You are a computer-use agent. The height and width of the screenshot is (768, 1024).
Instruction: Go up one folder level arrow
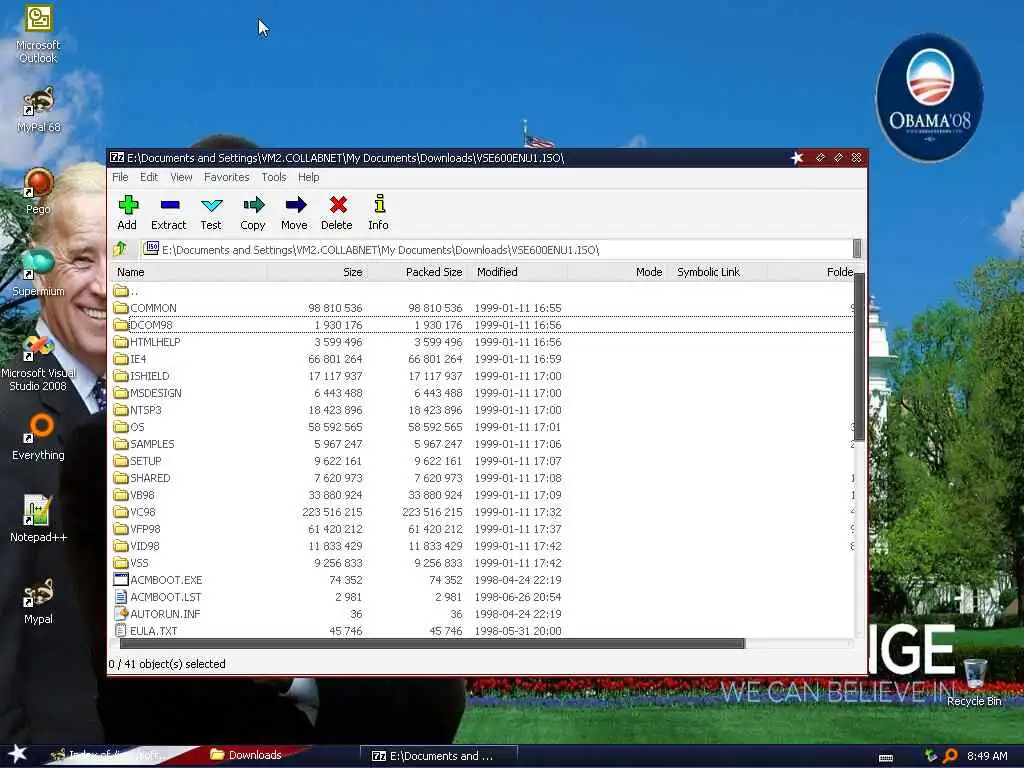point(120,249)
